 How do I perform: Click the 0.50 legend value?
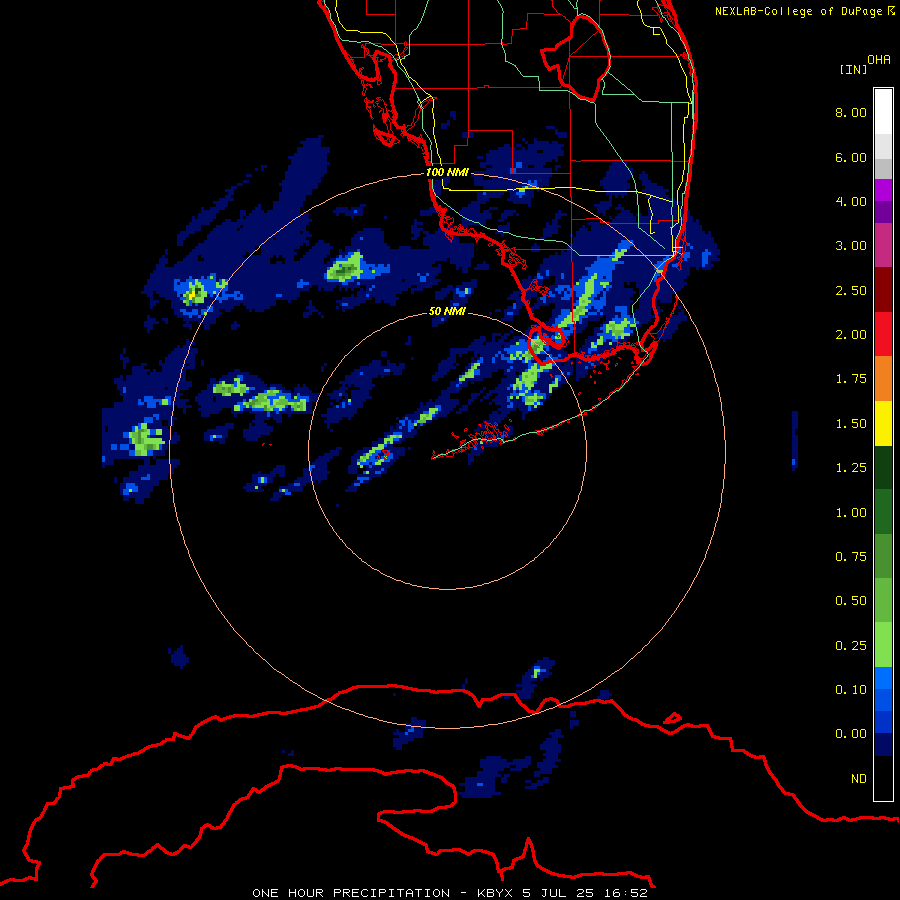click(x=851, y=601)
